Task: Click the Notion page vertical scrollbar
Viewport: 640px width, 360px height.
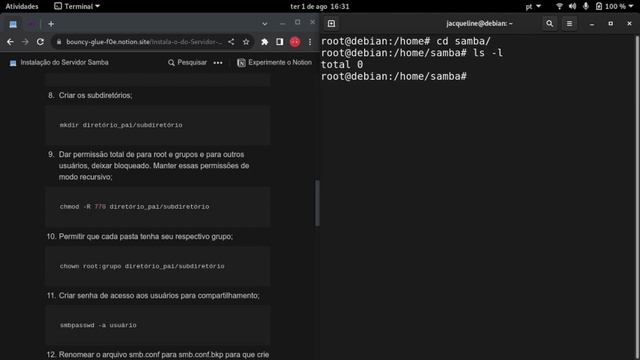Action: pos(317,203)
